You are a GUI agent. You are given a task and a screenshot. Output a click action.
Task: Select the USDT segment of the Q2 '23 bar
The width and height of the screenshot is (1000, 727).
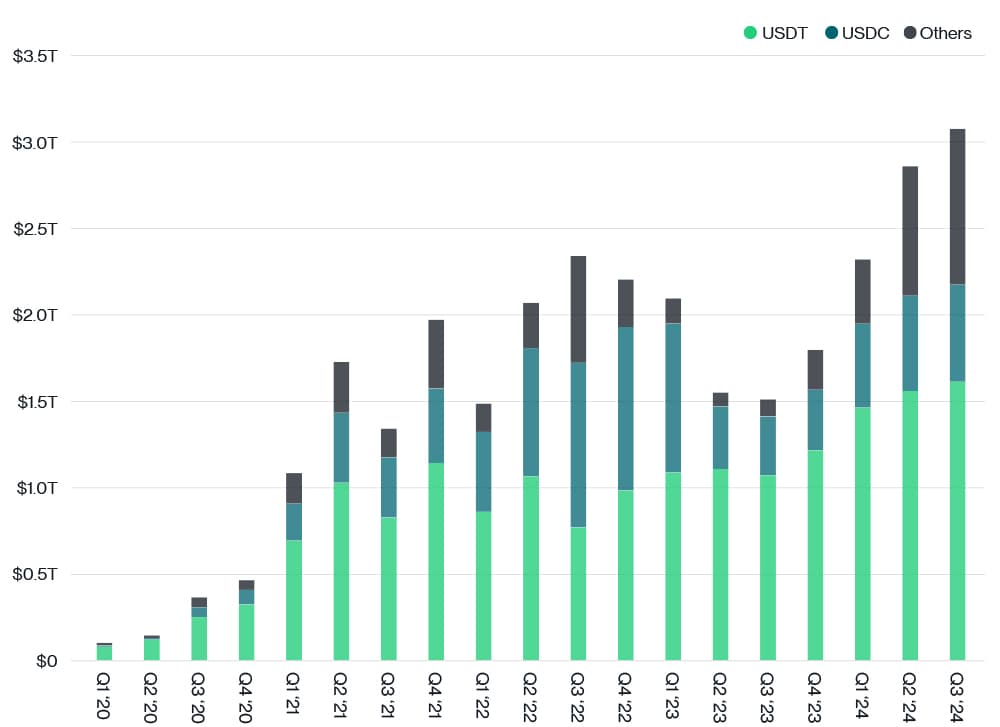[x=720, y=564]
